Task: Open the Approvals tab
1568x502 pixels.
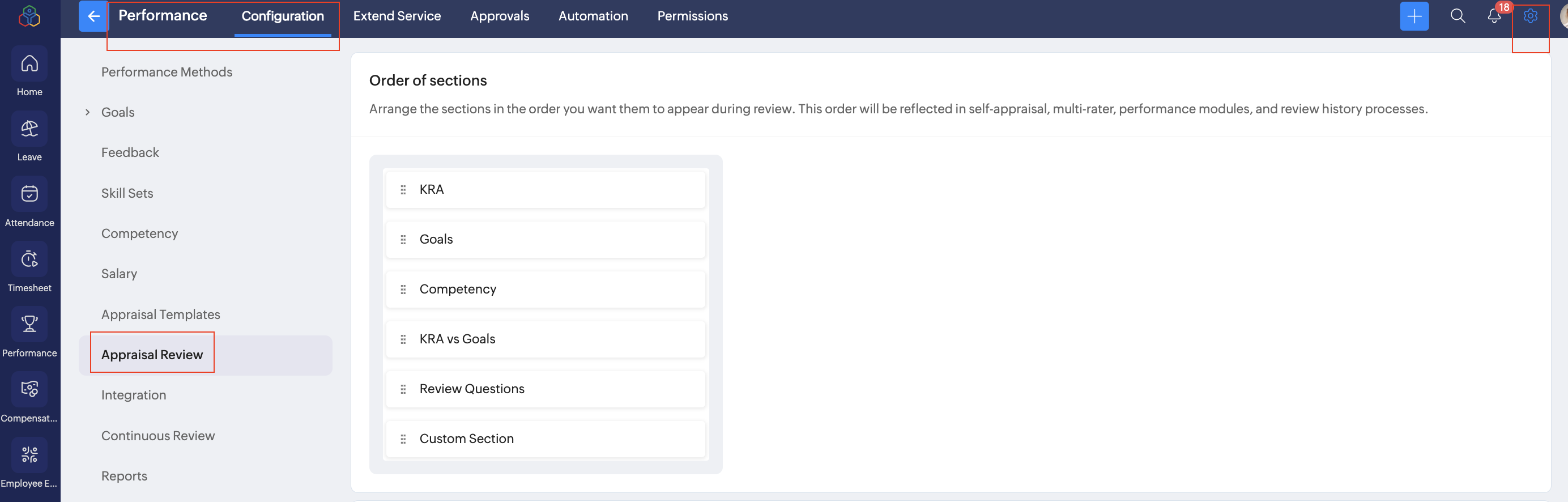Action: coord(499,16)
